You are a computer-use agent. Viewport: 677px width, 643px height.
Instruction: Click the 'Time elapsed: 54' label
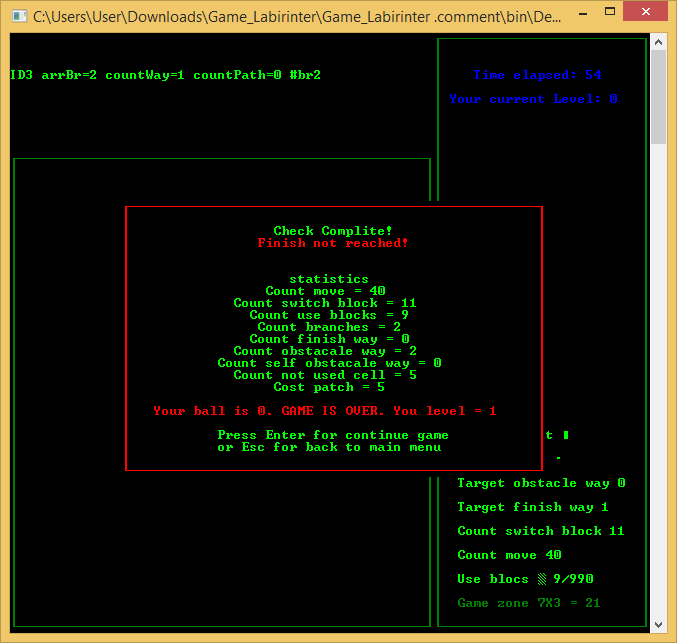point(537,75)
